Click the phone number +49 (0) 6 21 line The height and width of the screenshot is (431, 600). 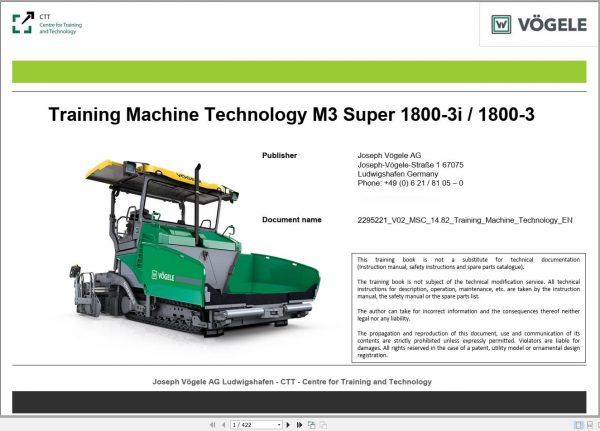click(410, 183)
